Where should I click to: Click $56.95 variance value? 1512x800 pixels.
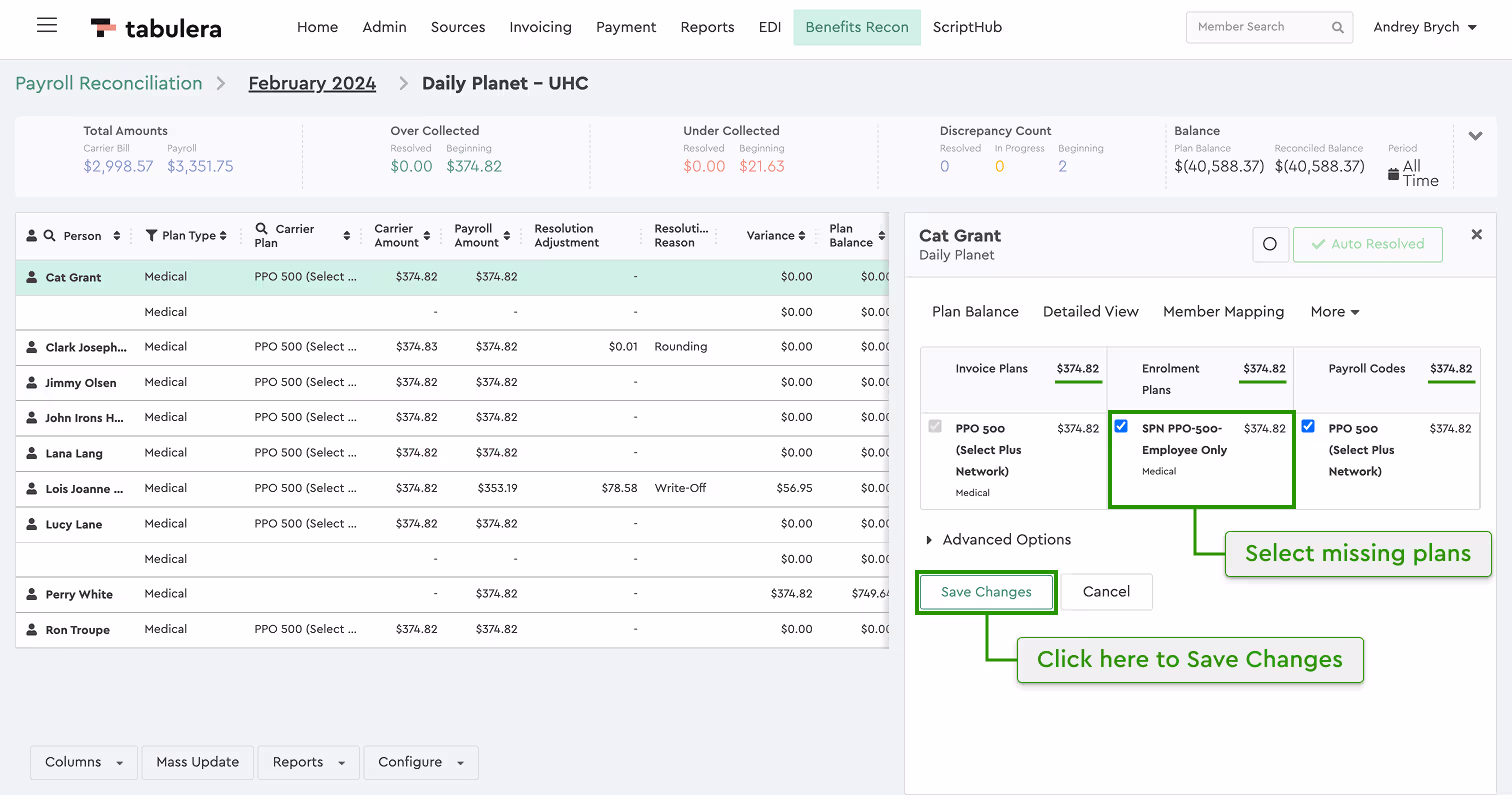click(x=794, y=488)
